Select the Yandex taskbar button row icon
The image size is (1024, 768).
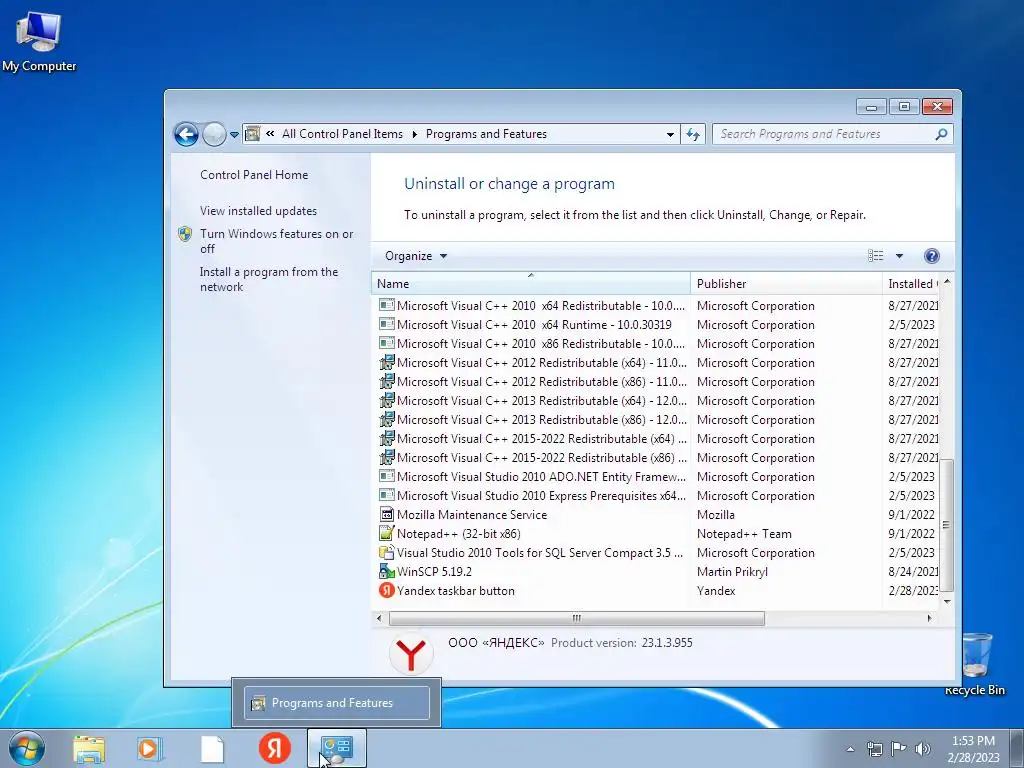tap(387, 590)
